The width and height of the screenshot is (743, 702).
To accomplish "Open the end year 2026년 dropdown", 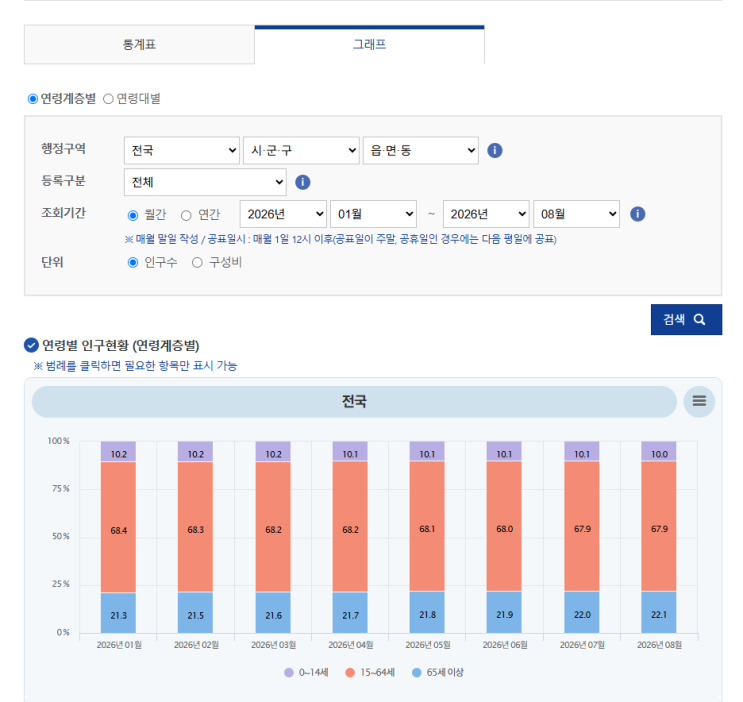I will 486,214.
